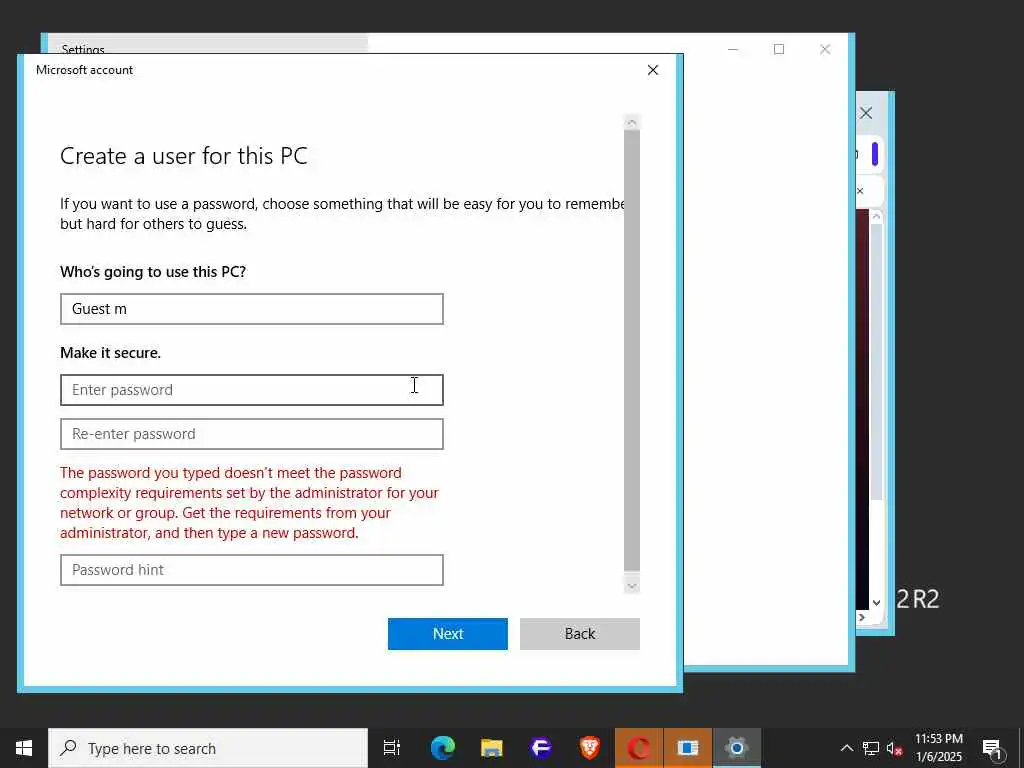
Task: Minimize the Settings window
Action: [733, 49]
